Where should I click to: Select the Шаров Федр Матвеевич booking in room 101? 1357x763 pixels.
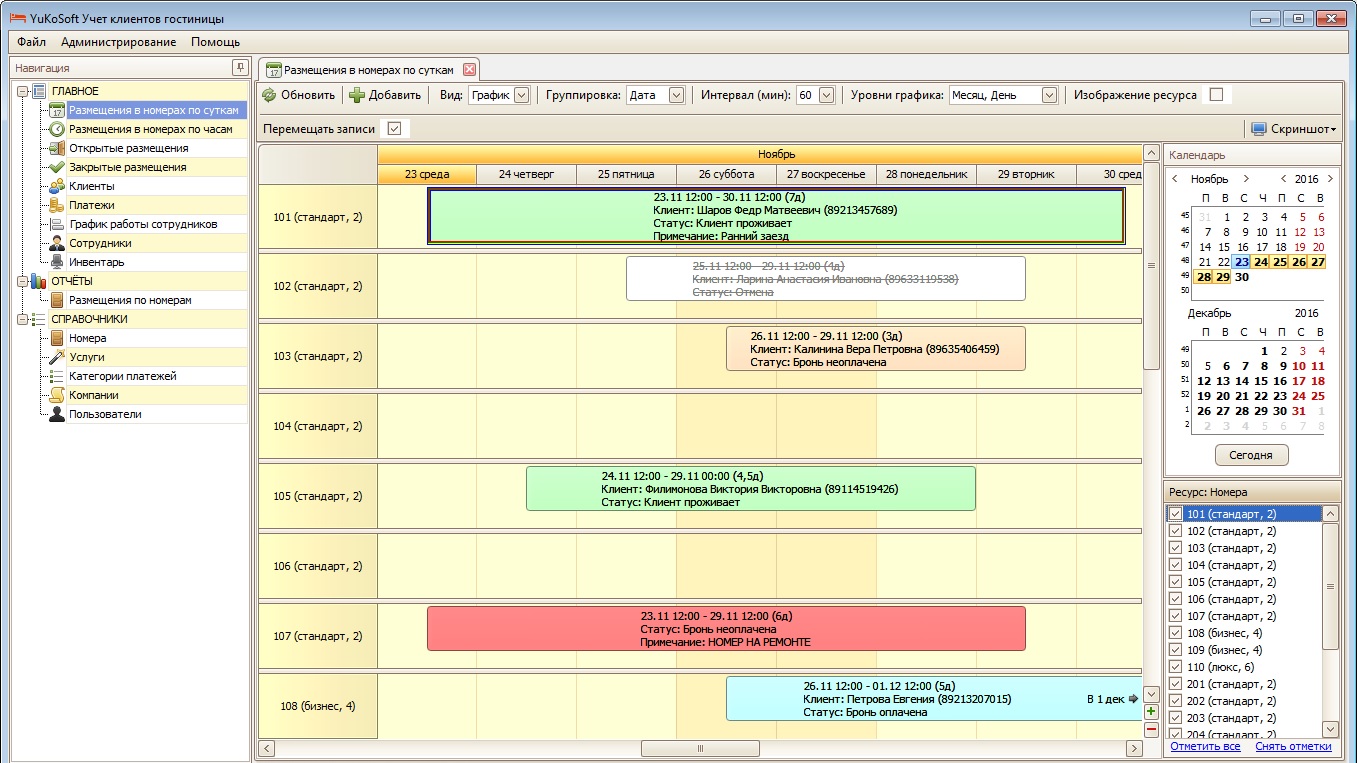click(x=776, y=216)
